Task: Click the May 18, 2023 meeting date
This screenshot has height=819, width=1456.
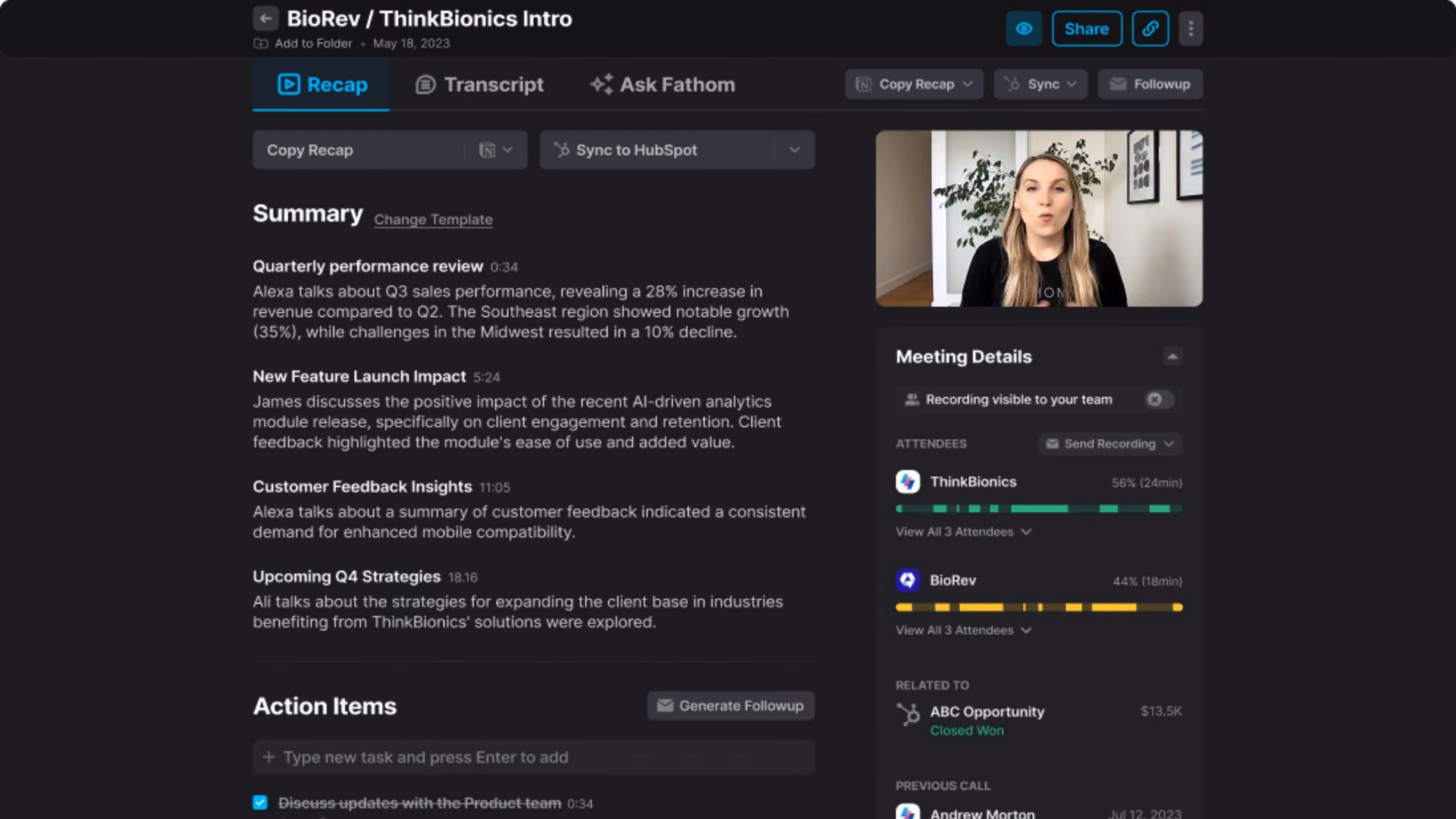Action: [x=411, y=43]
